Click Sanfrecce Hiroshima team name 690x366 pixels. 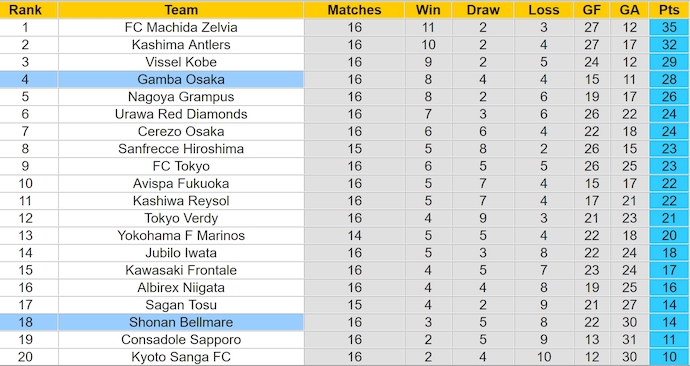pos(181,149)
